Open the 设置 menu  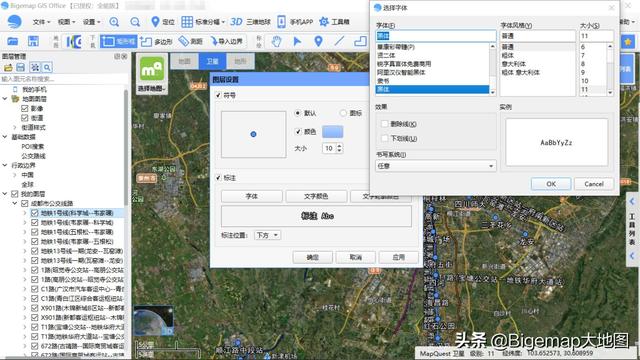click(x=91, y=22)
